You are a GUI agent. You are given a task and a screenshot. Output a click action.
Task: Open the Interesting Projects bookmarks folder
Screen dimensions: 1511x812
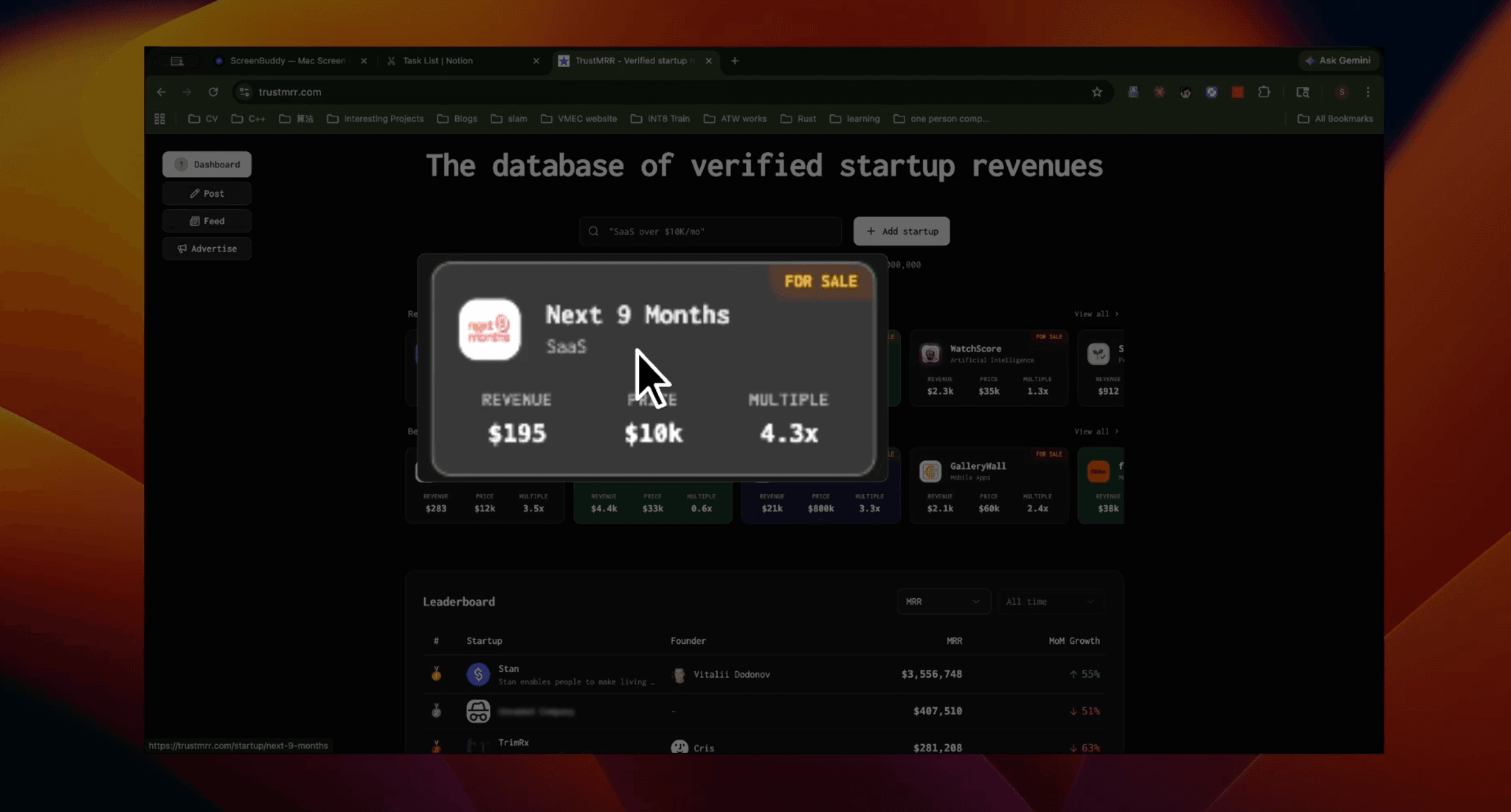click(375, 119)
